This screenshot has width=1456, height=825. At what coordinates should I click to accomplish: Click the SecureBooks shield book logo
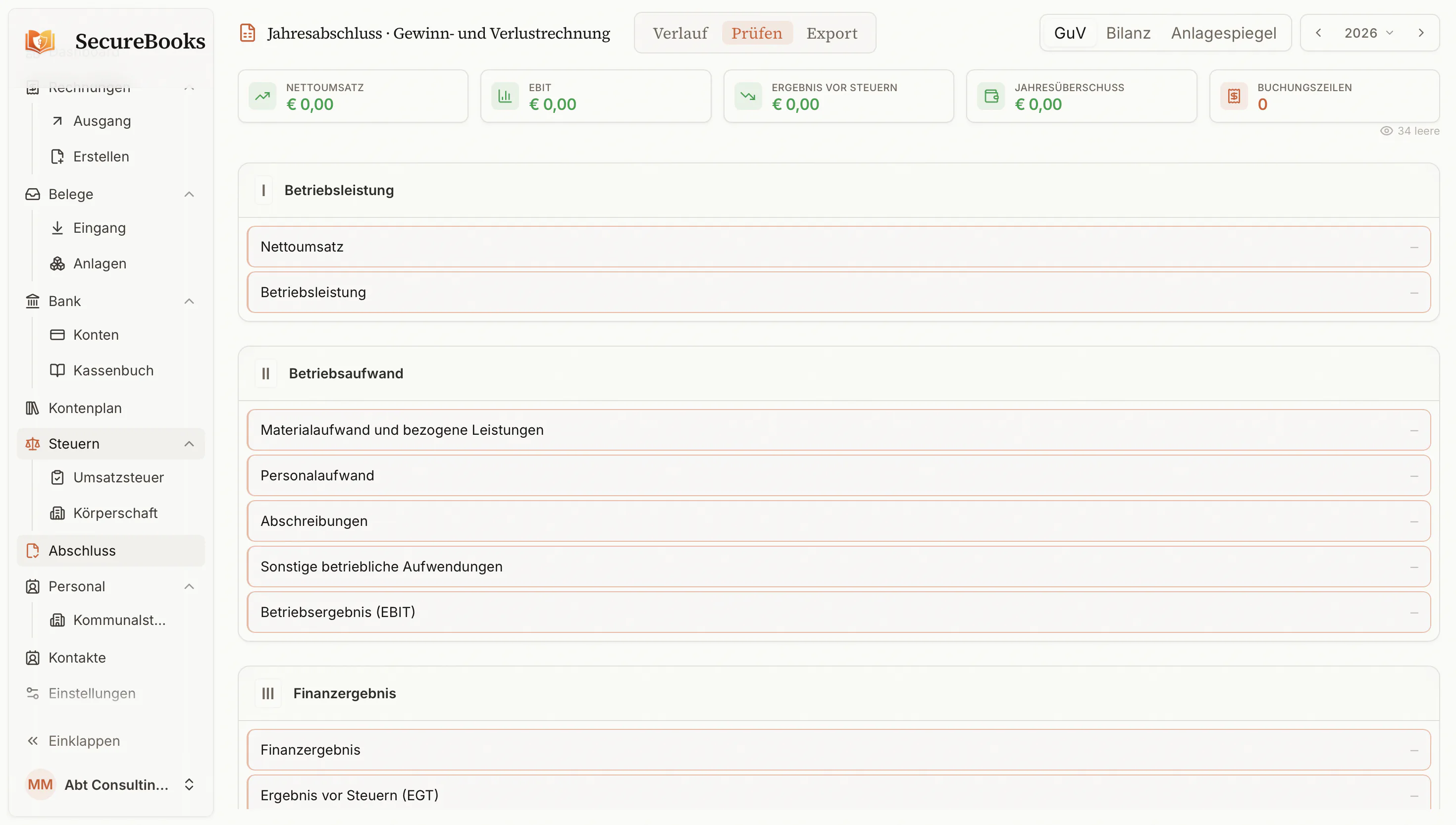coord(40,41)
